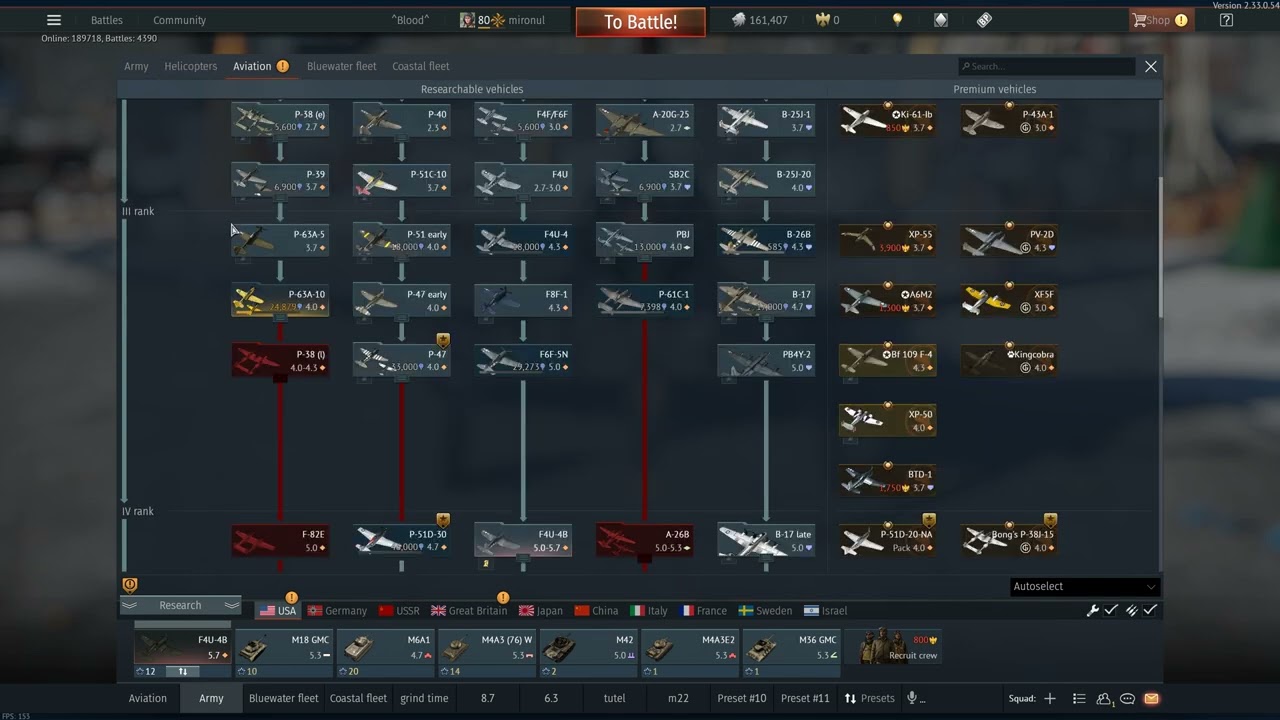Open the ticket icon in the top bar

point(984,20)
